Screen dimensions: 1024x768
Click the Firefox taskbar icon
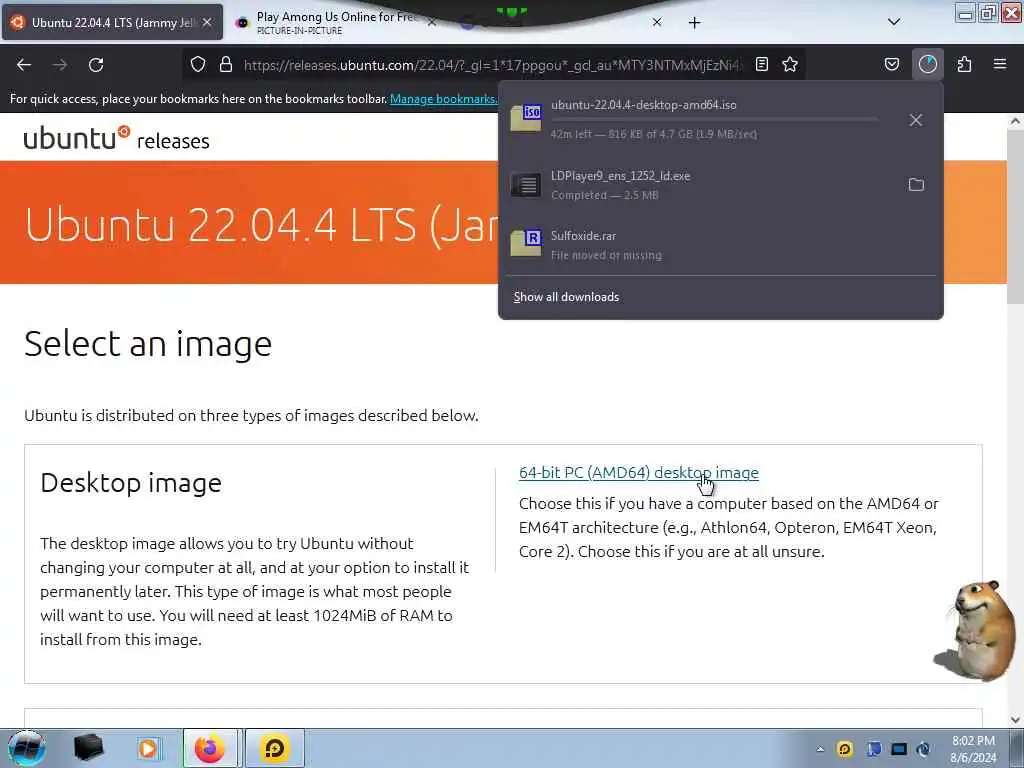click(210, 748)
